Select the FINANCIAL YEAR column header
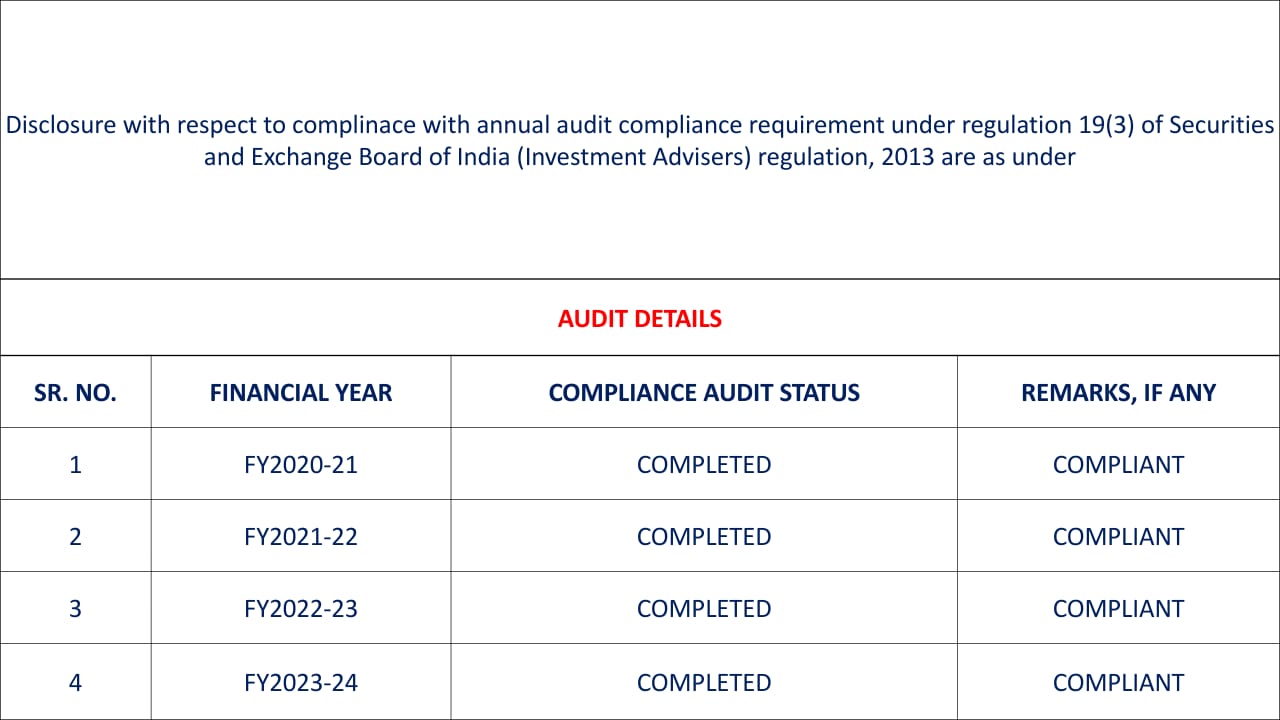 point(301,393)
